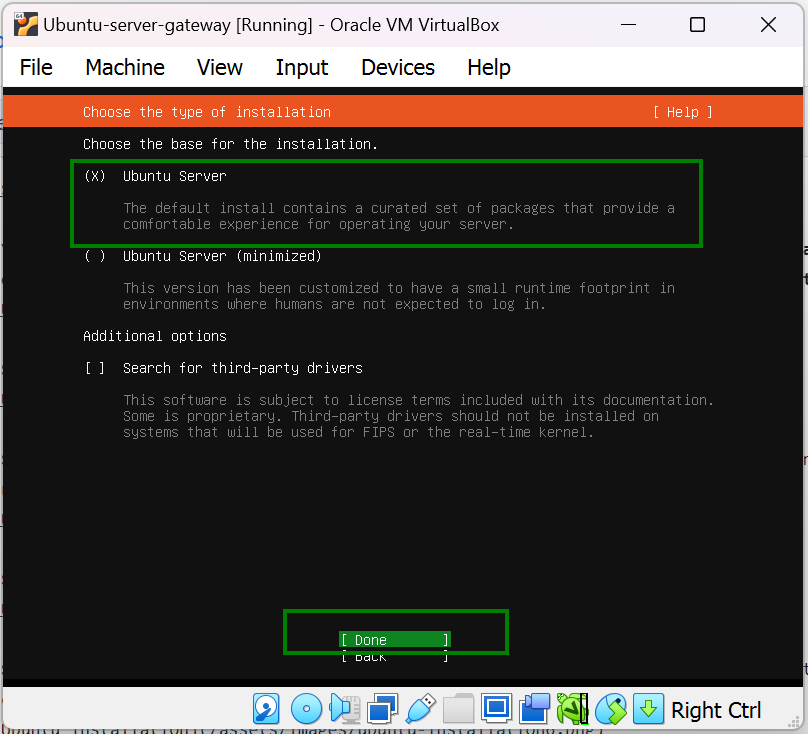
Task: Open the Devices menu
Action: (x=398, y=68)
